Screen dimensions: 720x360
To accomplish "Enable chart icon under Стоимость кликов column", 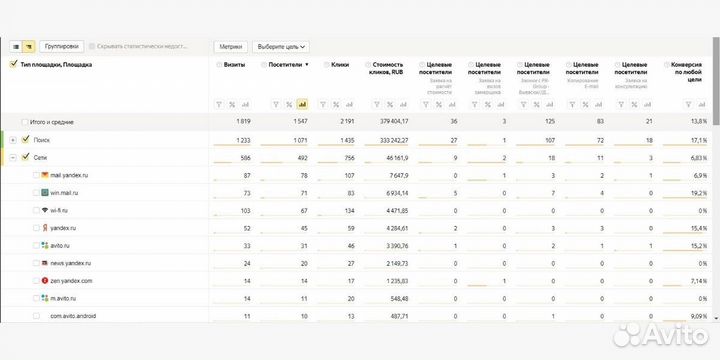I will coord(403,105).
